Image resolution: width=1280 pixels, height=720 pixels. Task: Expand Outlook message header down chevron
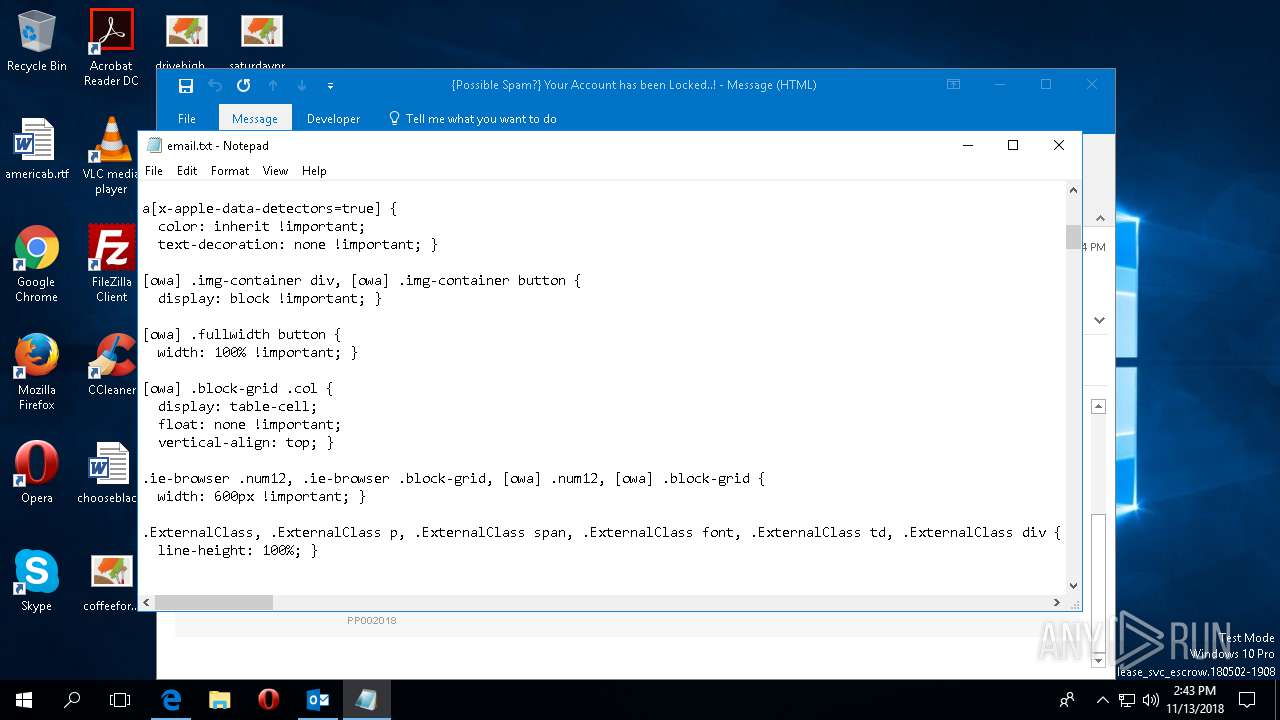coord(1100,320)
